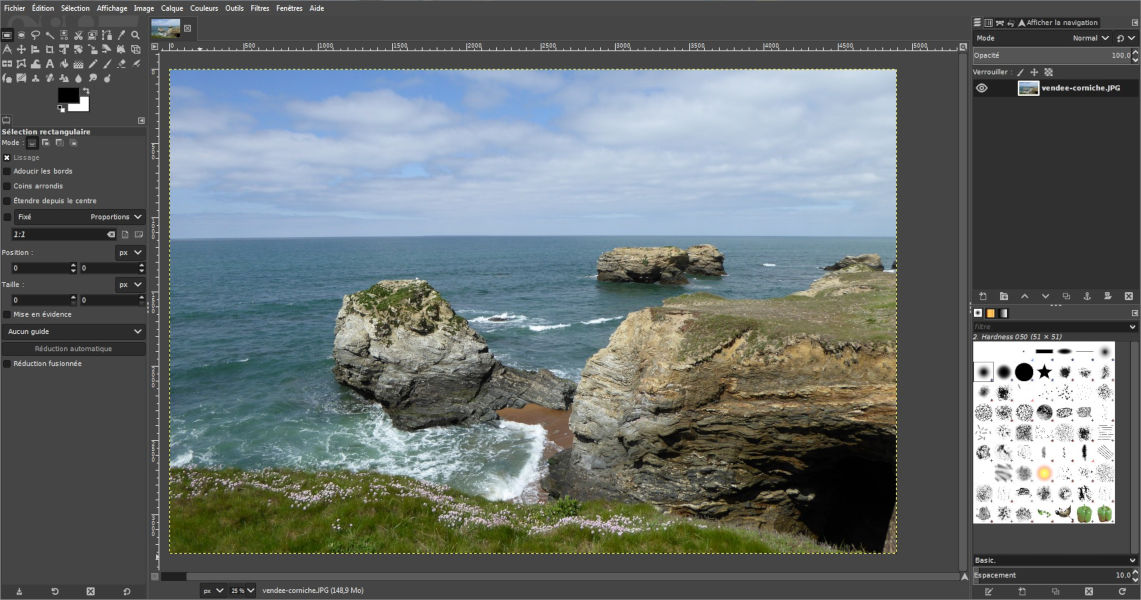Click the white background color swatch
Viewport: 1141px width, 600px height.
tap(83, 106)
